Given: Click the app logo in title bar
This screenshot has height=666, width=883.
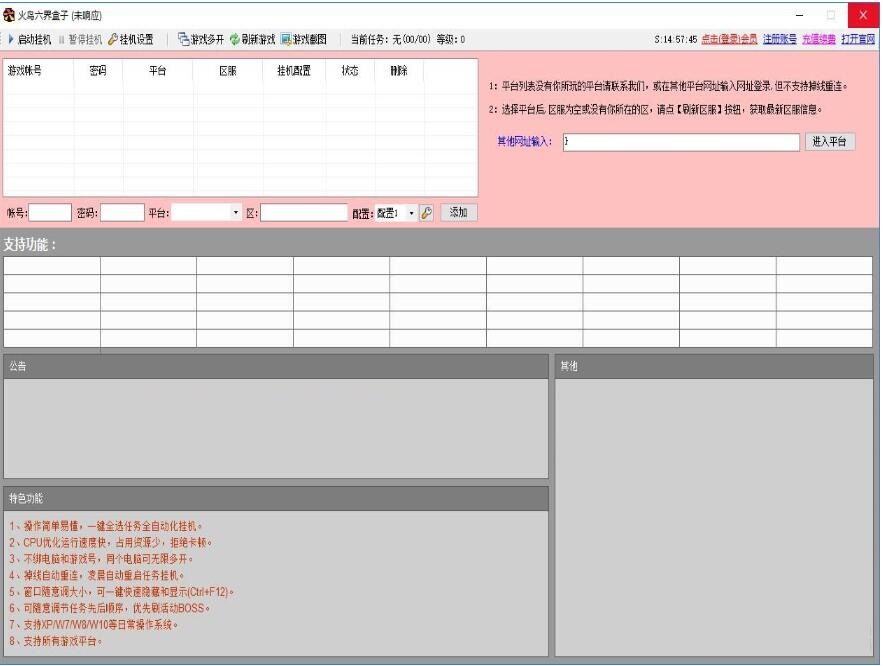Looking at the screenshot, I should tap(8, 15).
